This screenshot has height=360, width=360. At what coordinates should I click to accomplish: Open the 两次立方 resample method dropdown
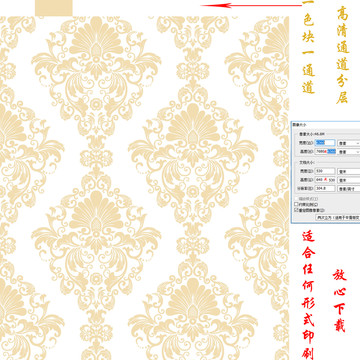[x=338, y=217]
